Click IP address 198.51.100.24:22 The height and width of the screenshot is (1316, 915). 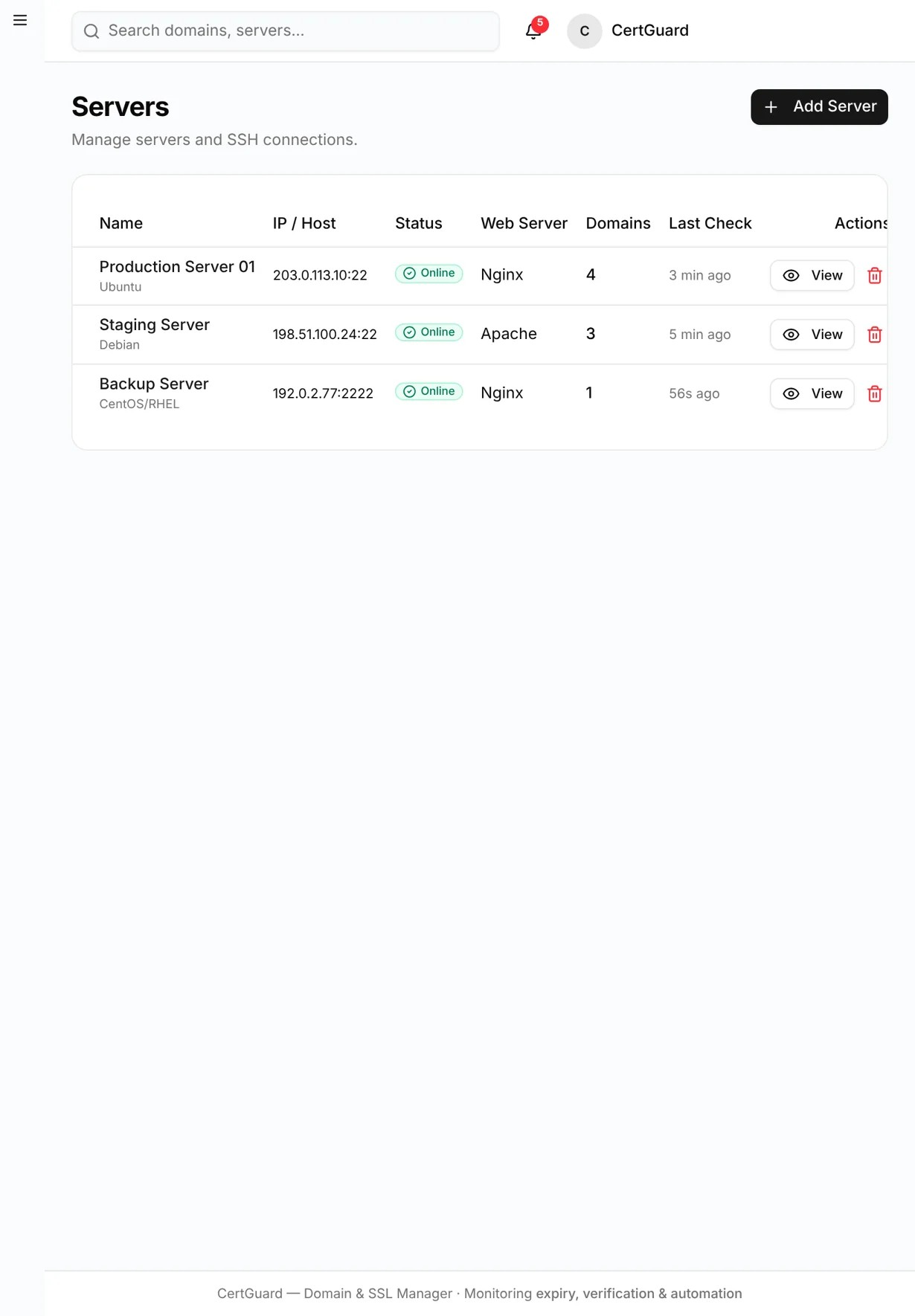point(325,335)
